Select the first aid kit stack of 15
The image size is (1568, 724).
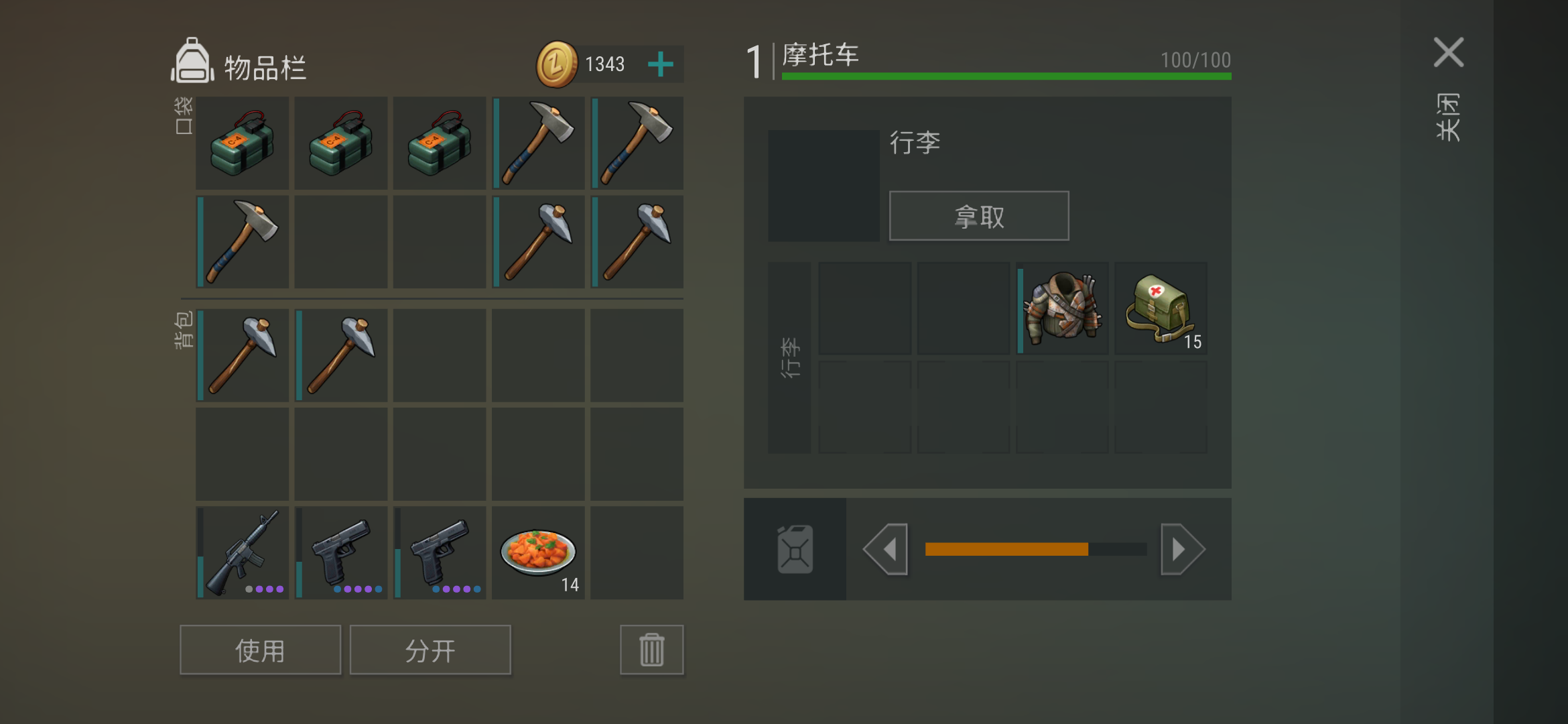1161,308
